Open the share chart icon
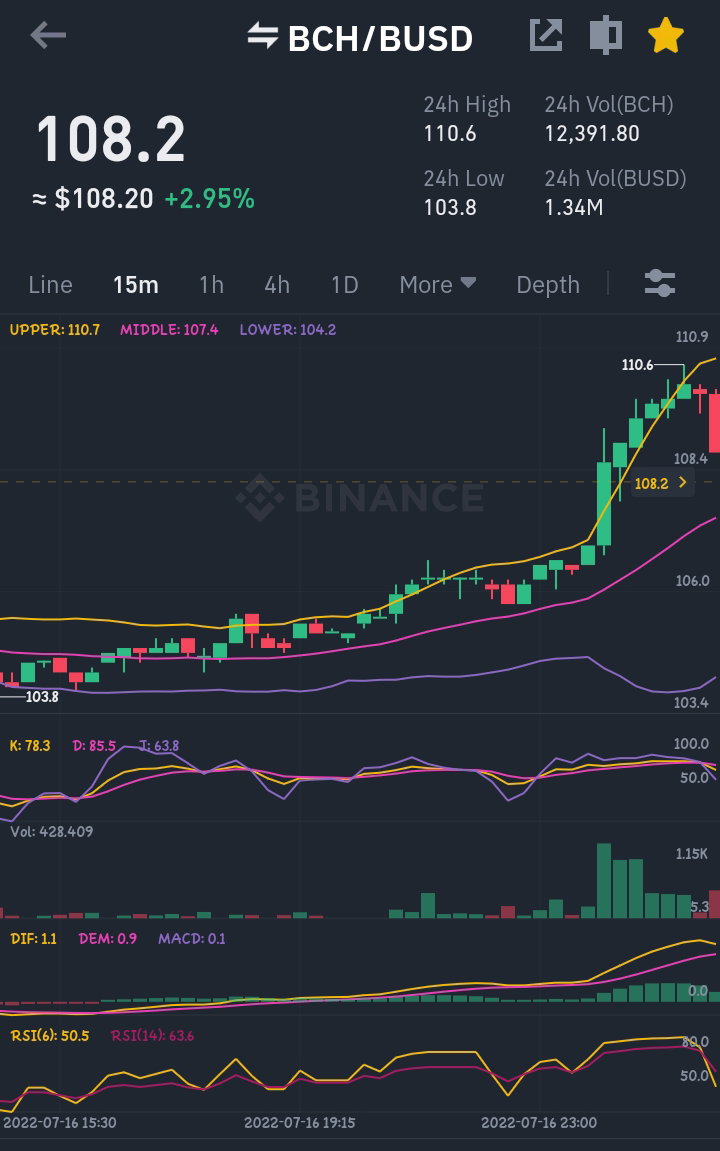 546,35
